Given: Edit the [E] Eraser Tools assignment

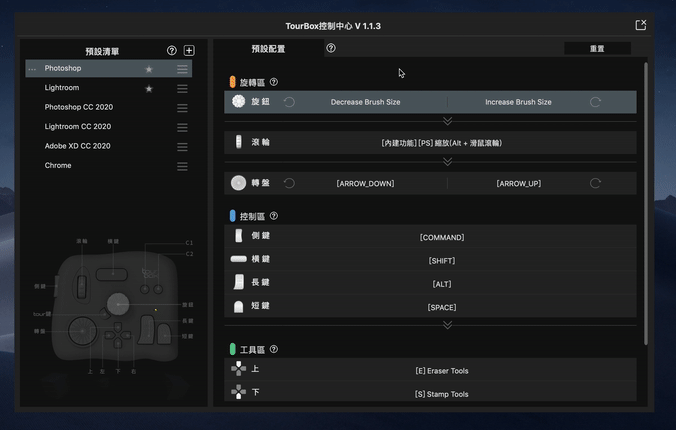Looking at the screenshot, I should 442,370.
